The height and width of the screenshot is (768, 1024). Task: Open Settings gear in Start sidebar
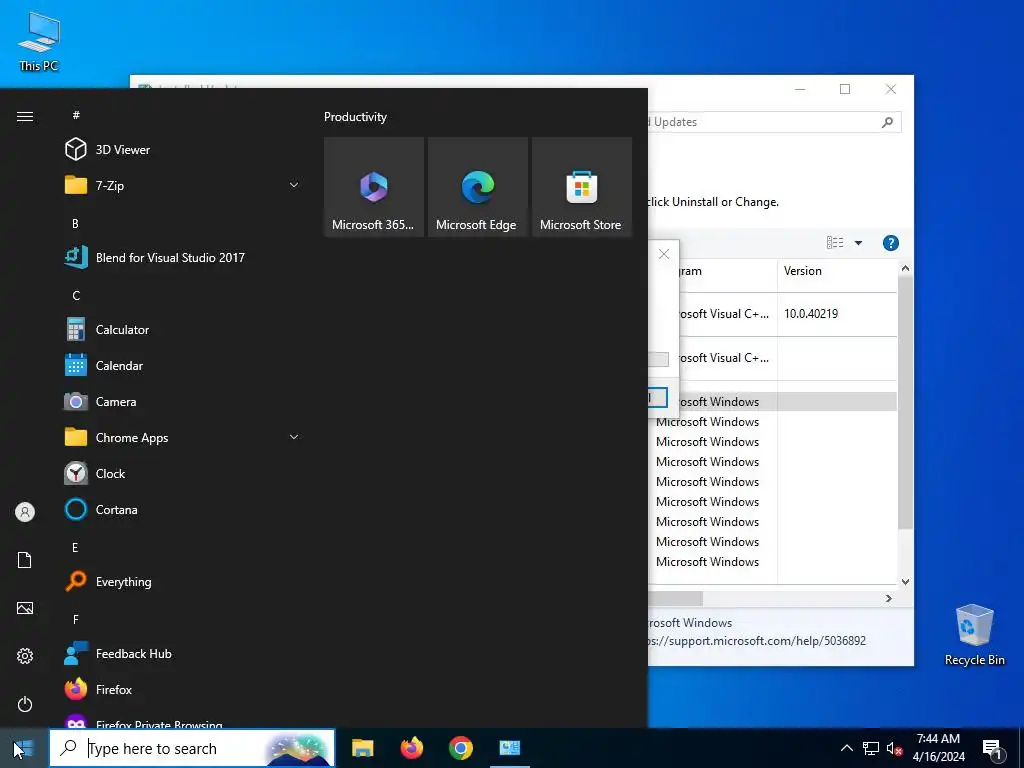tap(25, 656)
